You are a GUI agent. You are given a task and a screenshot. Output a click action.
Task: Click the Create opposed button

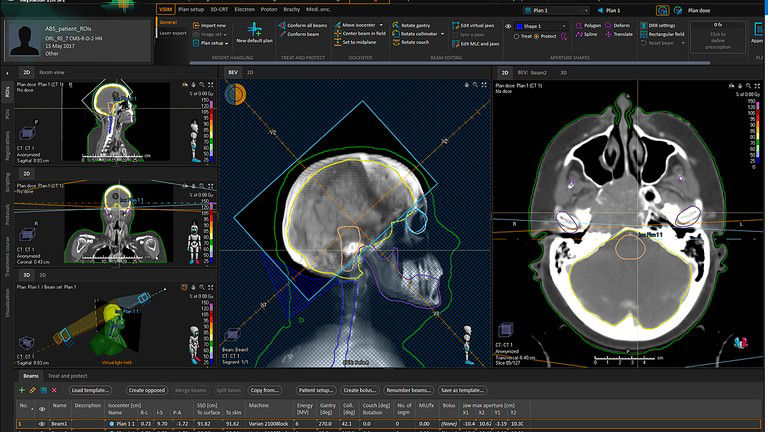[x=147, y=389]
